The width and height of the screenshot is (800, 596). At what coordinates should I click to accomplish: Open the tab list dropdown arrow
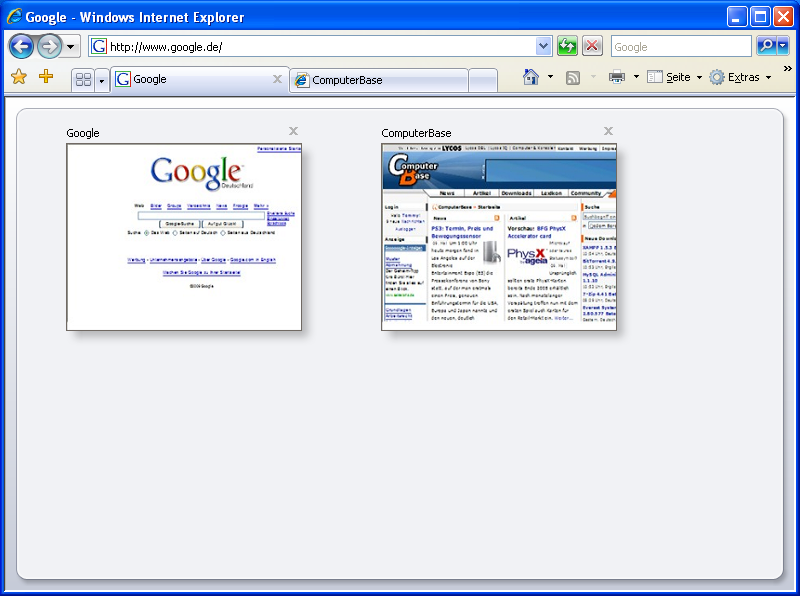[x=102, y=81]
